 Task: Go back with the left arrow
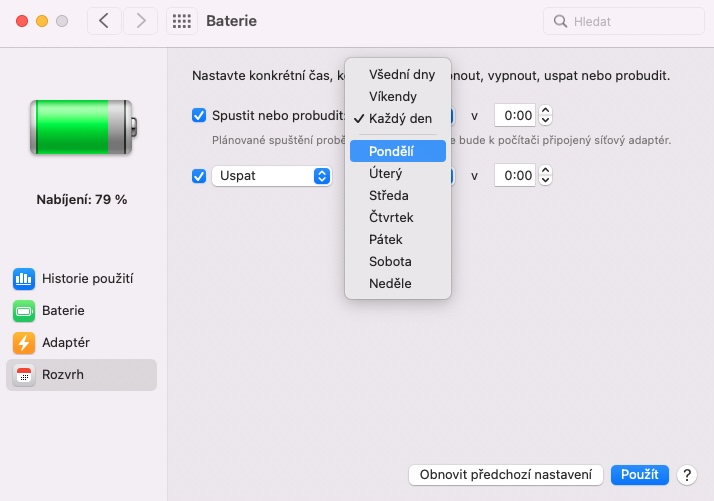(104, 21)
